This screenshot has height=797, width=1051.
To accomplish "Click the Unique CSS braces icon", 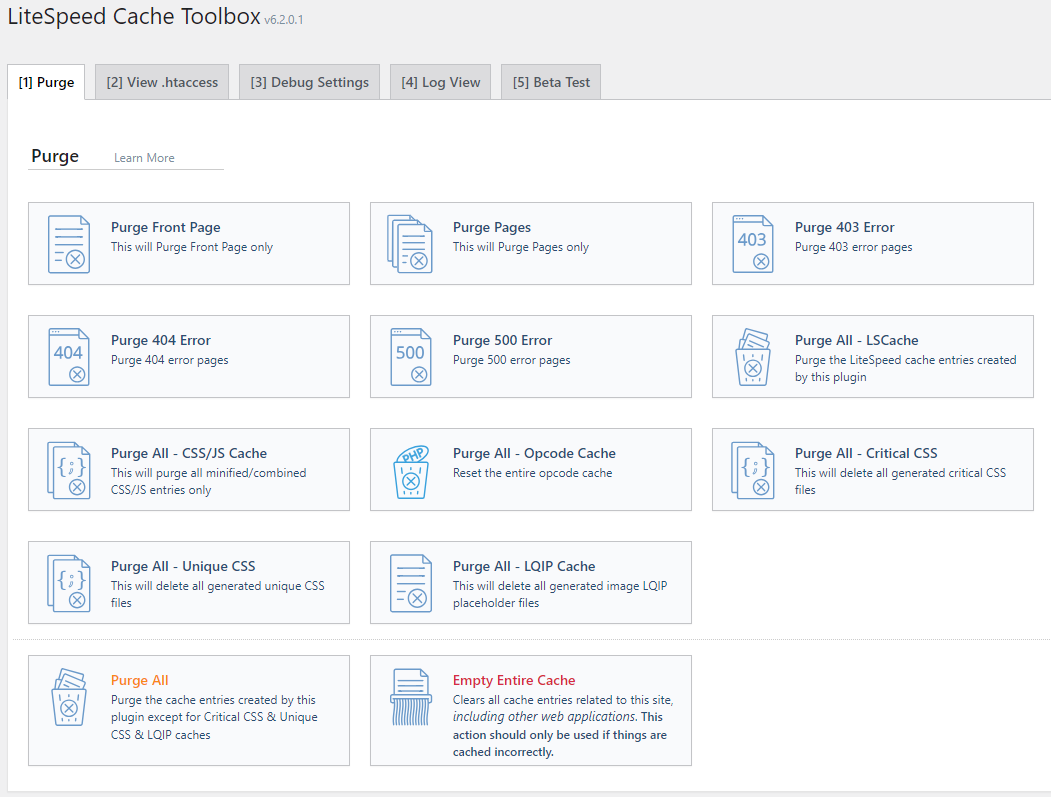I will tap(69, 583).
